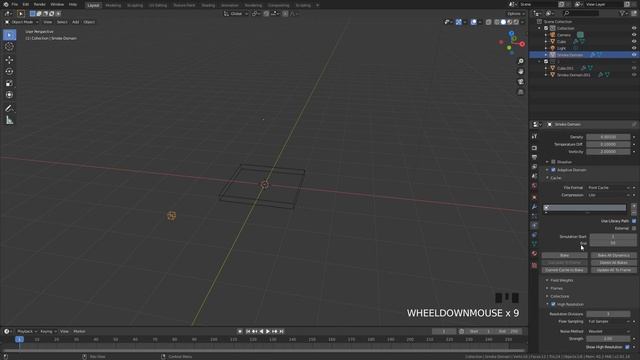640x360 pixels.
Task: Open the Object Constraints properties tab
Action: (x=534, y=235)
